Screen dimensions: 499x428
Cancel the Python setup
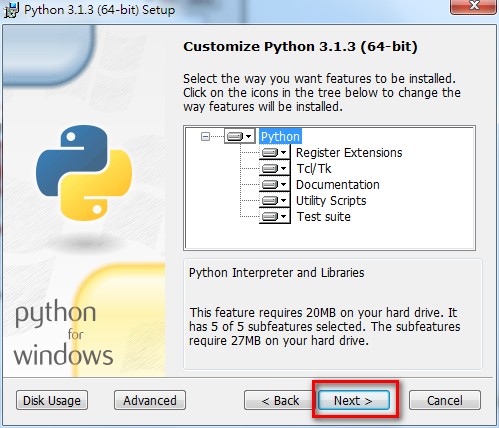click(445, 400)
